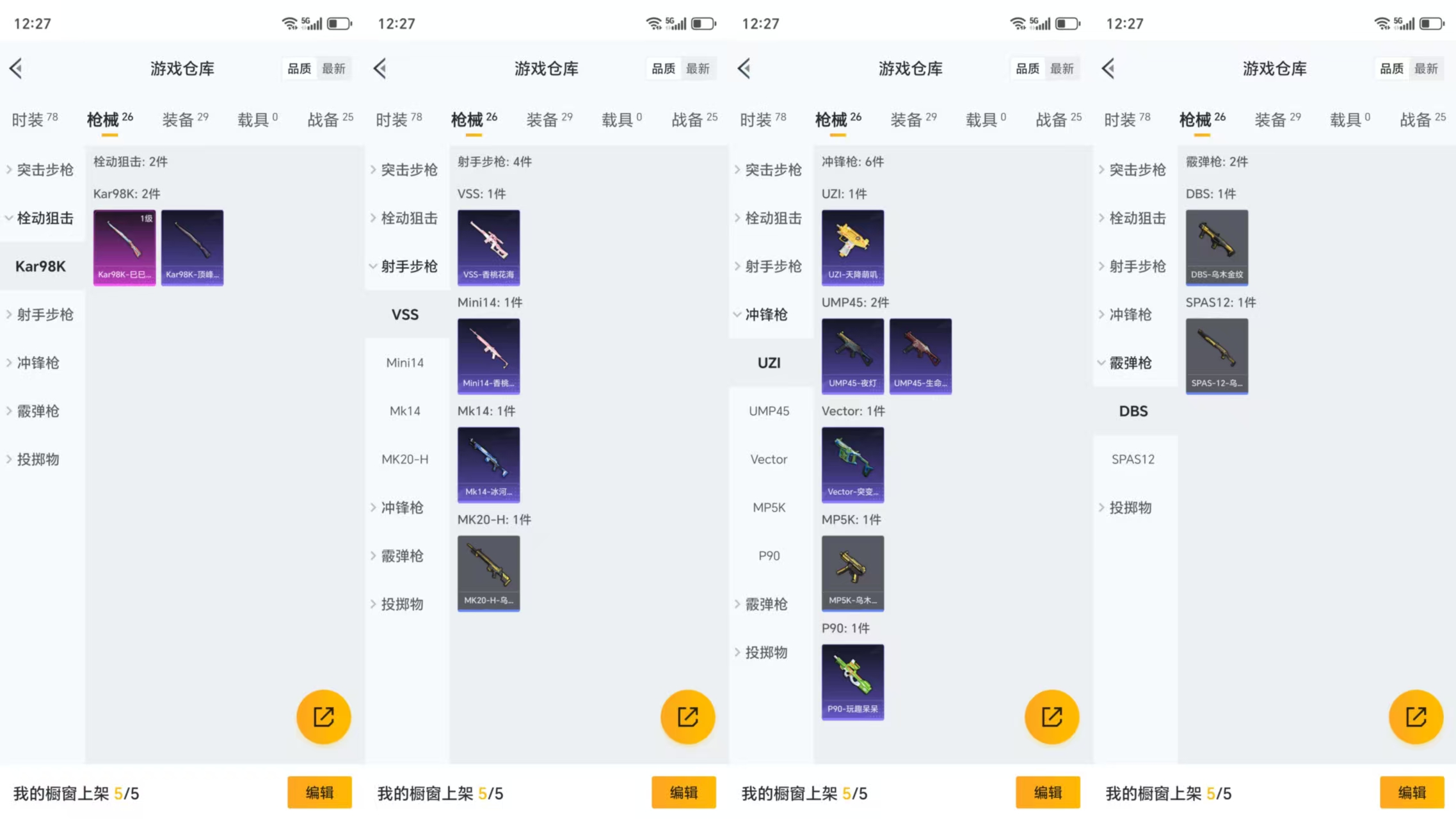Open the Kar98K pink level-1 skin thumbnail
Viewport: 1456px width, 819px height.
pyautogui.click(x=124, y=247)
